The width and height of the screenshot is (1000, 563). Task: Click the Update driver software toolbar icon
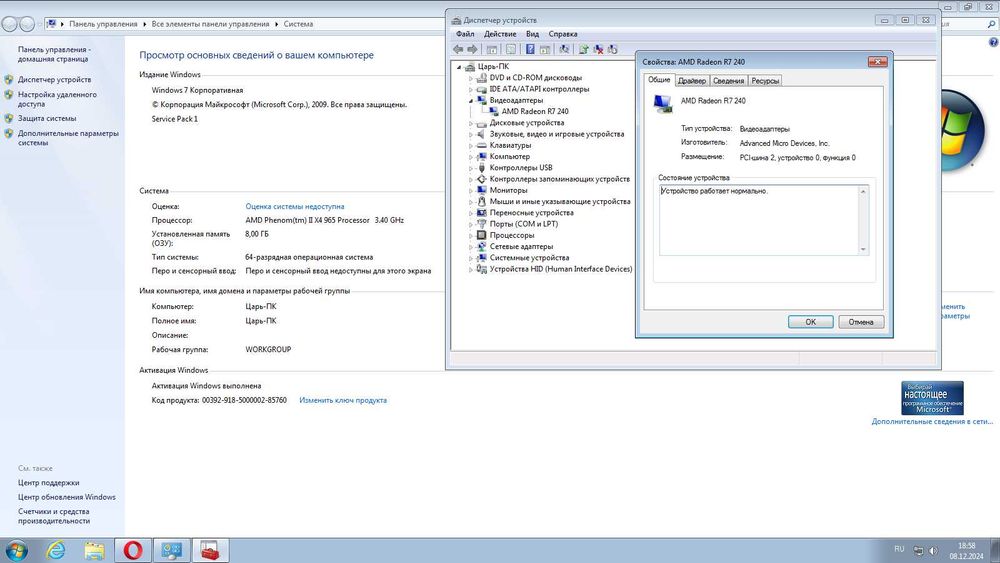click(583, 49)
